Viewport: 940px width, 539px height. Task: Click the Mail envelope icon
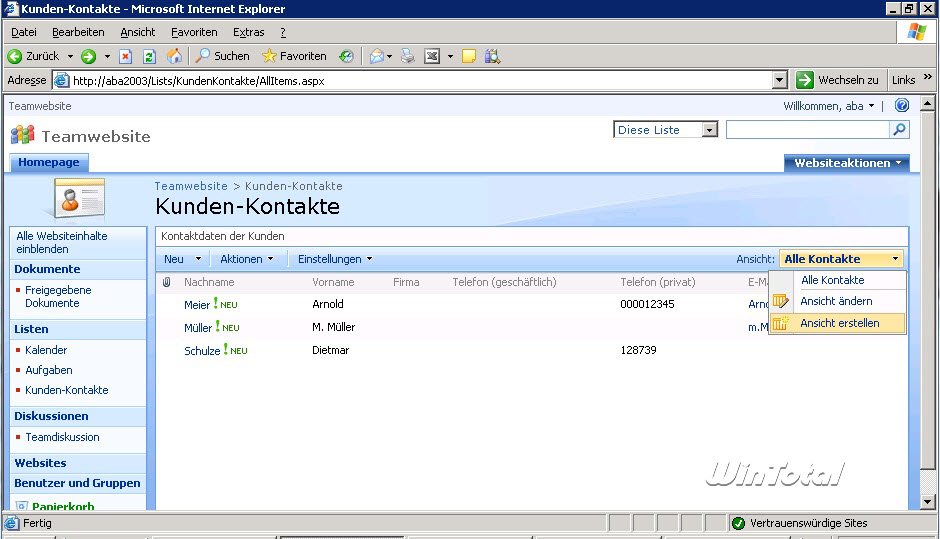click(378, 57)
